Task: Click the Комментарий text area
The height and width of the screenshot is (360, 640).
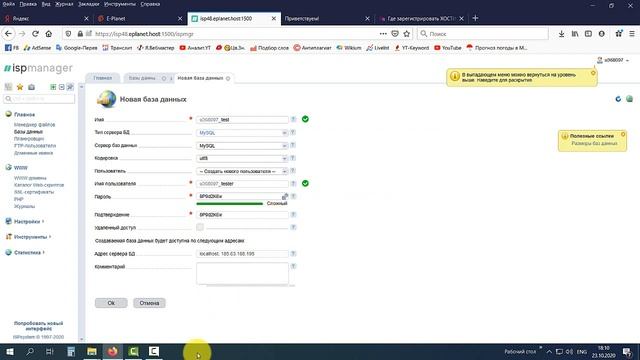Action: (242, 273)
